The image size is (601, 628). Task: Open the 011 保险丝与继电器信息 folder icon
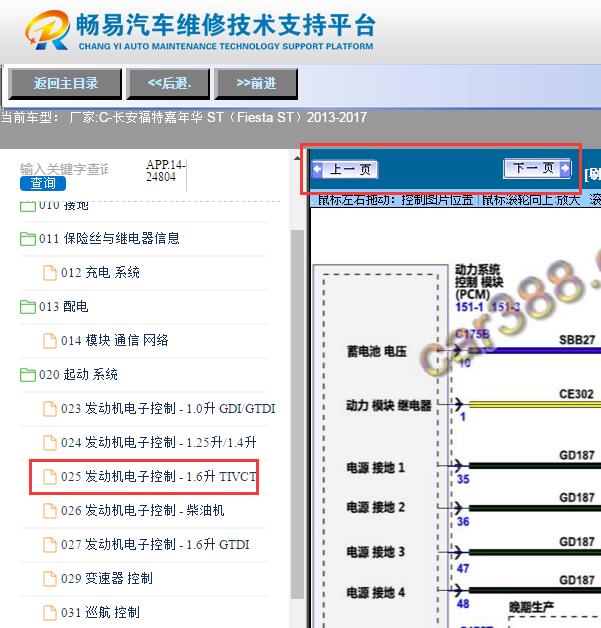point(28,239)
